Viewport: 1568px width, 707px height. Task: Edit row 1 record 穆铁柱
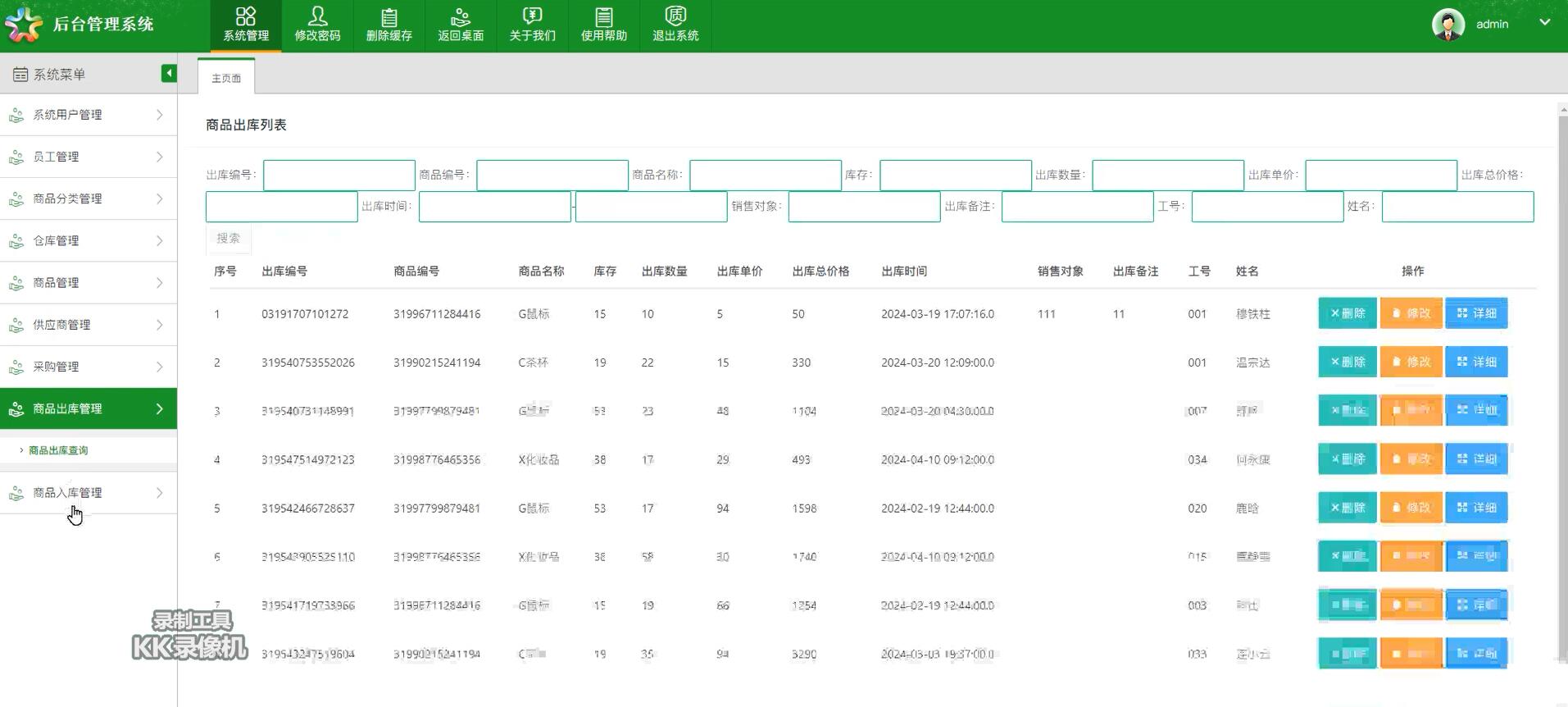click(1411, 313)
